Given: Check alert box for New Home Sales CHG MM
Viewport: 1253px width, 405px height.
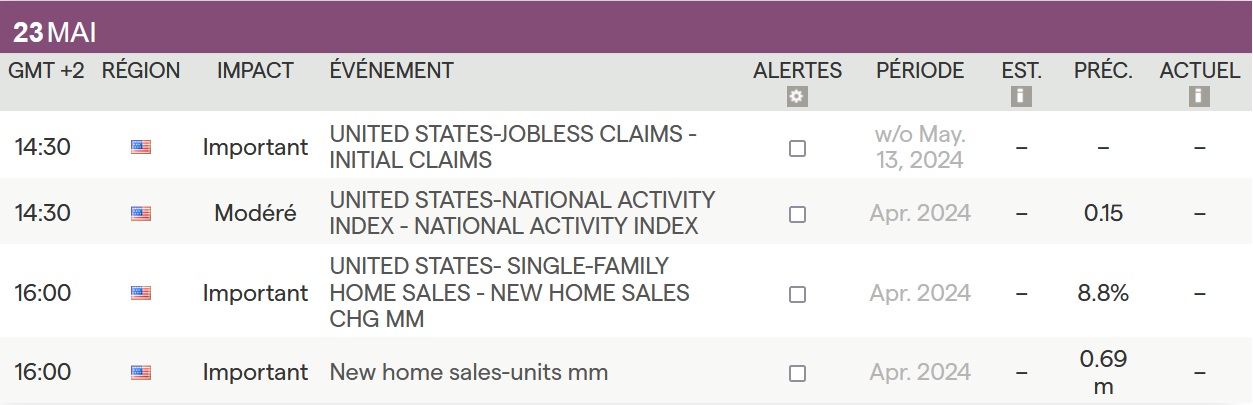Looking at the screenshot, I should [x=797, y=294].
